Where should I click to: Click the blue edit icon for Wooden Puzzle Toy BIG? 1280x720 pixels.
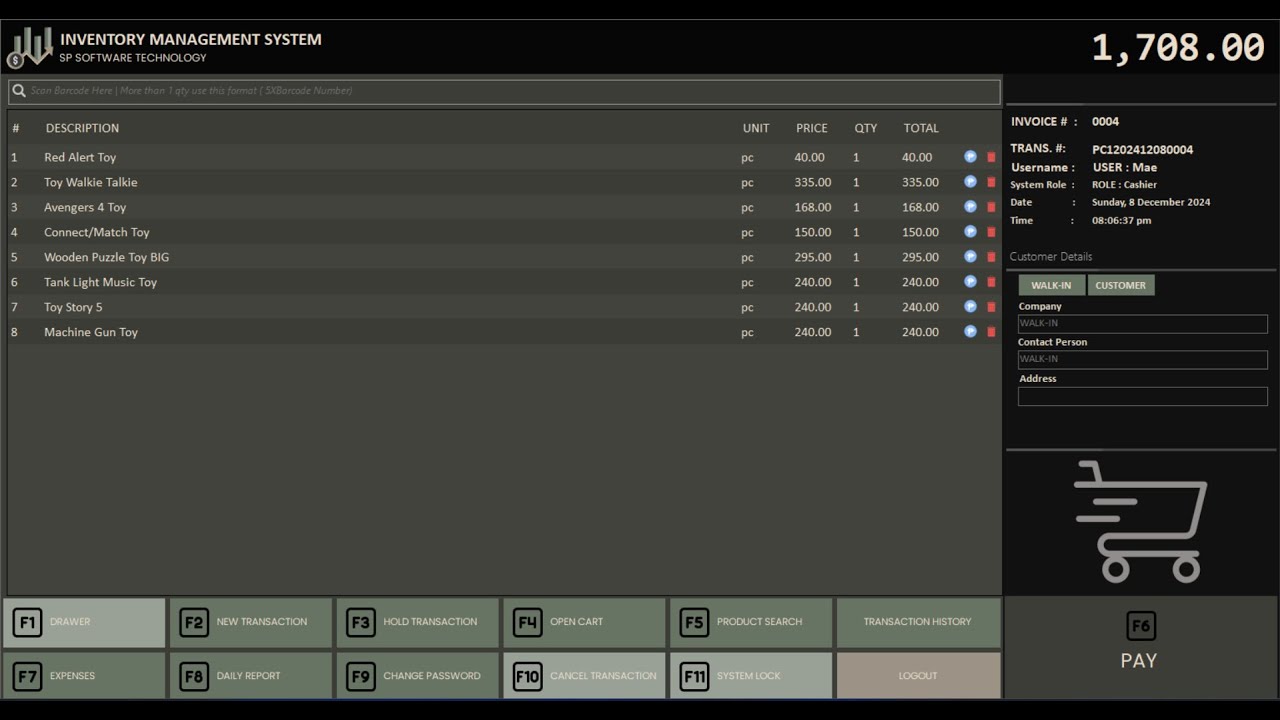point(970,257)
